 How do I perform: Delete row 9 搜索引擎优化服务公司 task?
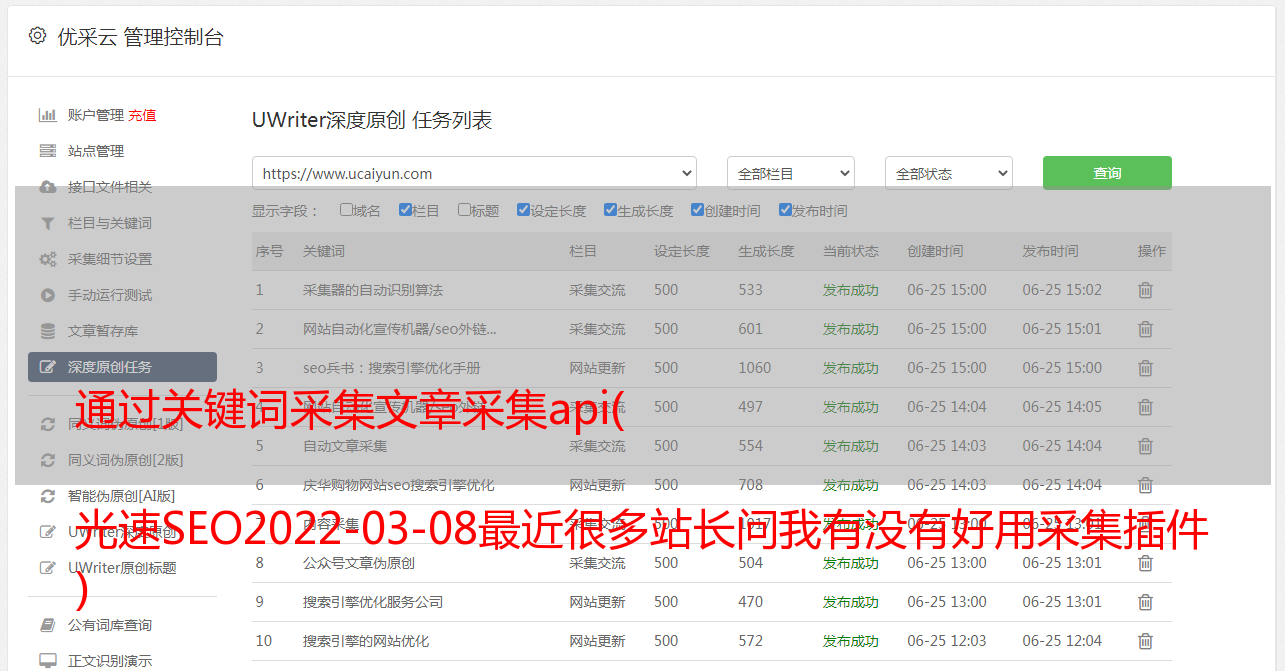[x=1145, y=602]
